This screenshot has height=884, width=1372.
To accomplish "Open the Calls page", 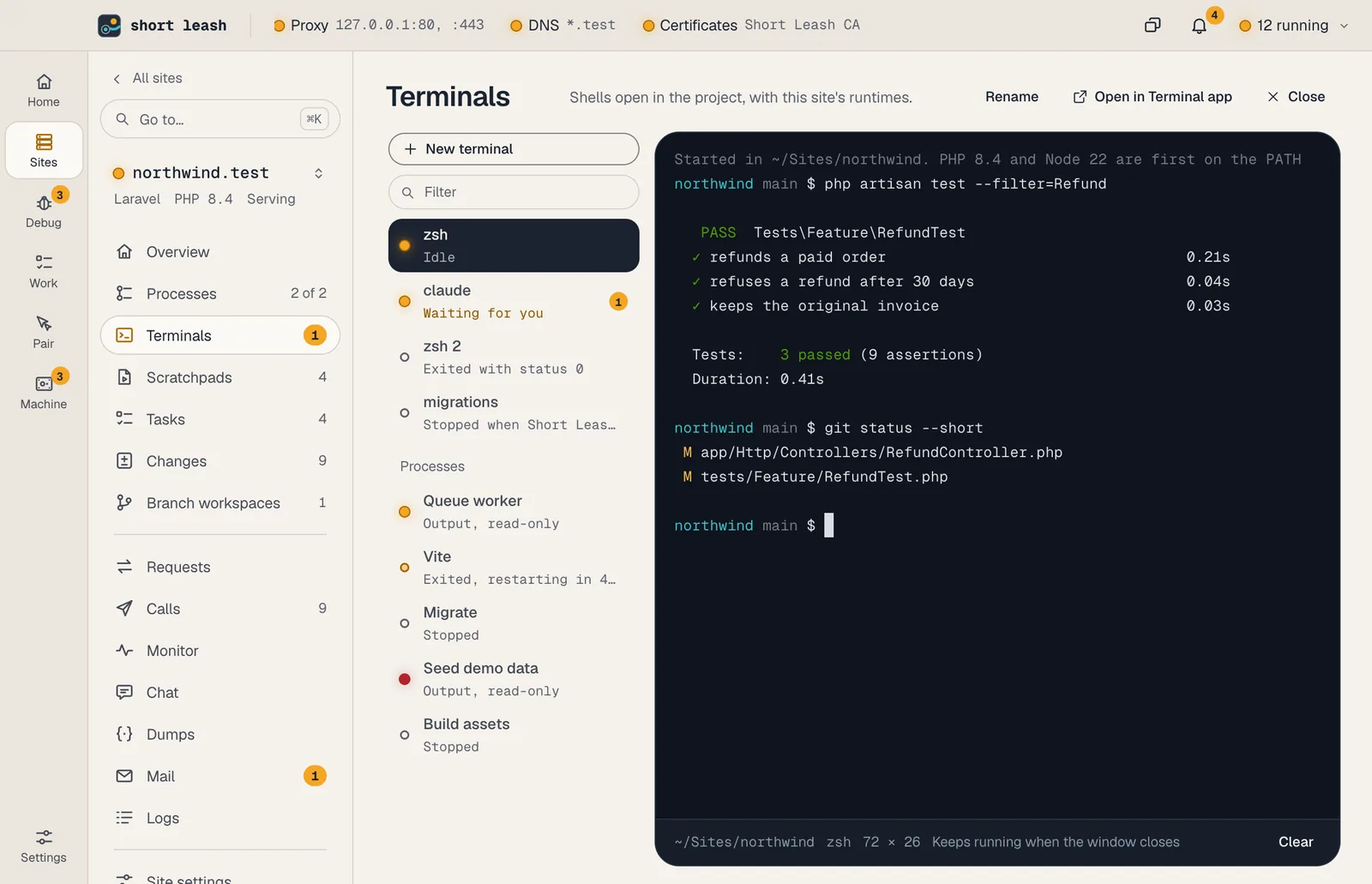I will pos(220,609).
